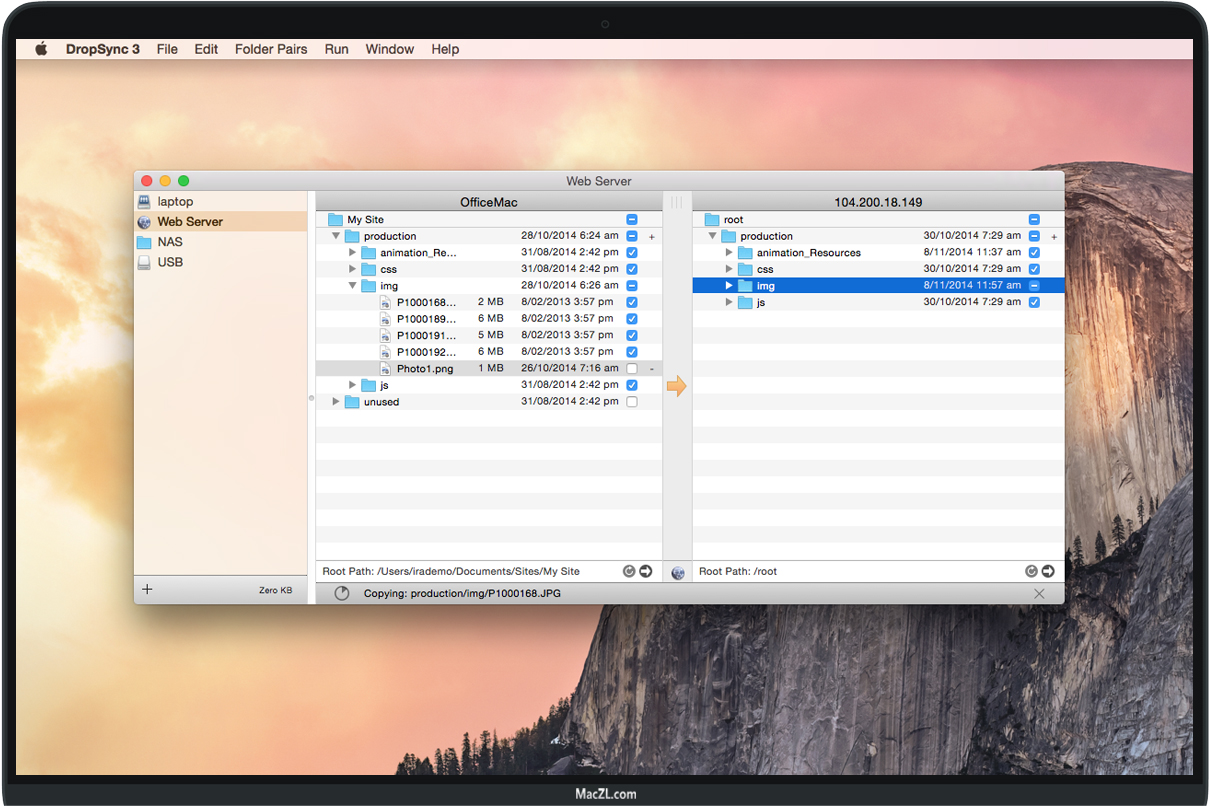
Task: Select NAS in the sidebar list
Action: pyautogui.click(x=170, y=242)
